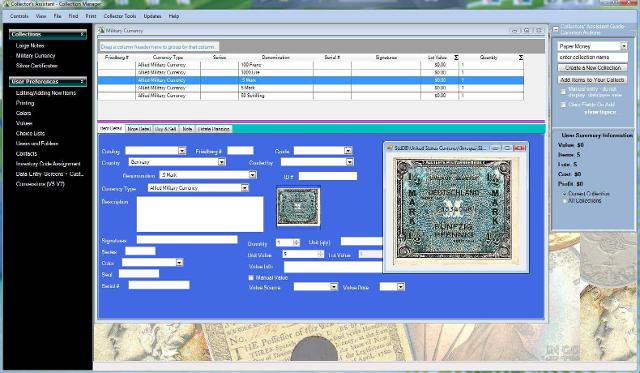Open the Catalog dropdown
Screen dimensions: 640x373
(182, 151)
